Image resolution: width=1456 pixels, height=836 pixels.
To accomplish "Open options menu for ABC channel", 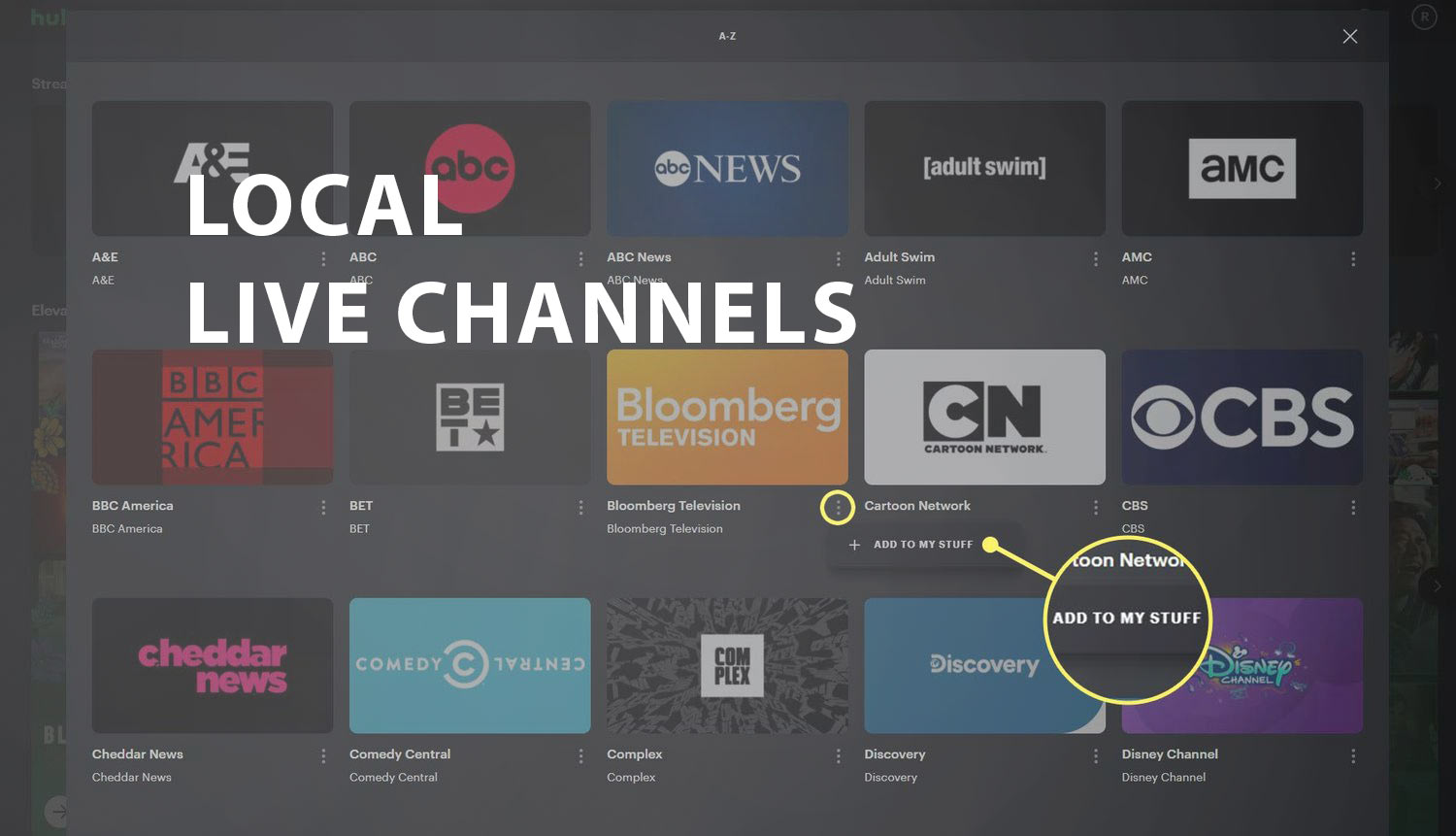I will coord(580,259).
